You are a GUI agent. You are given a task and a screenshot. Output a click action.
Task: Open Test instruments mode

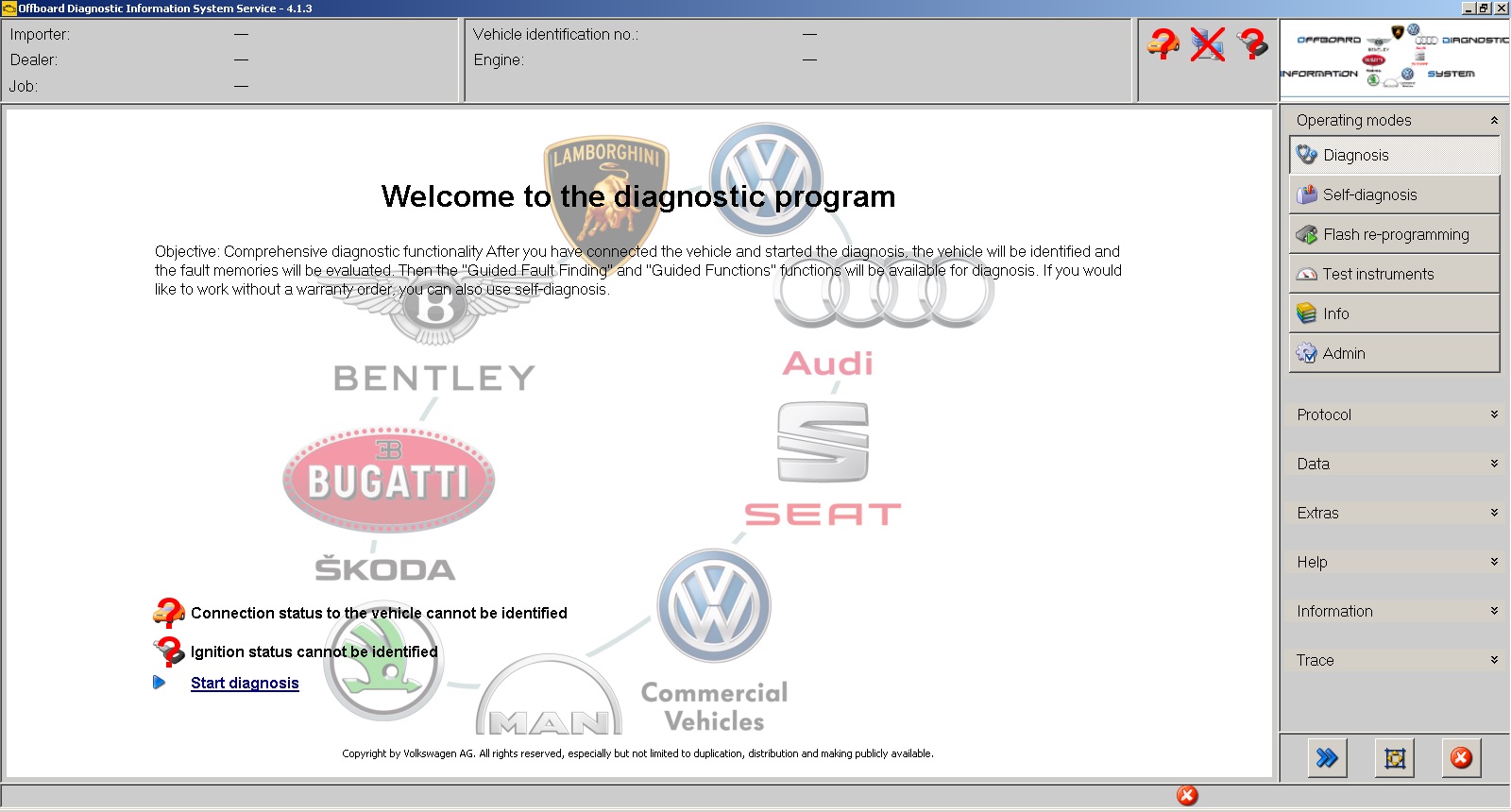1394,274
